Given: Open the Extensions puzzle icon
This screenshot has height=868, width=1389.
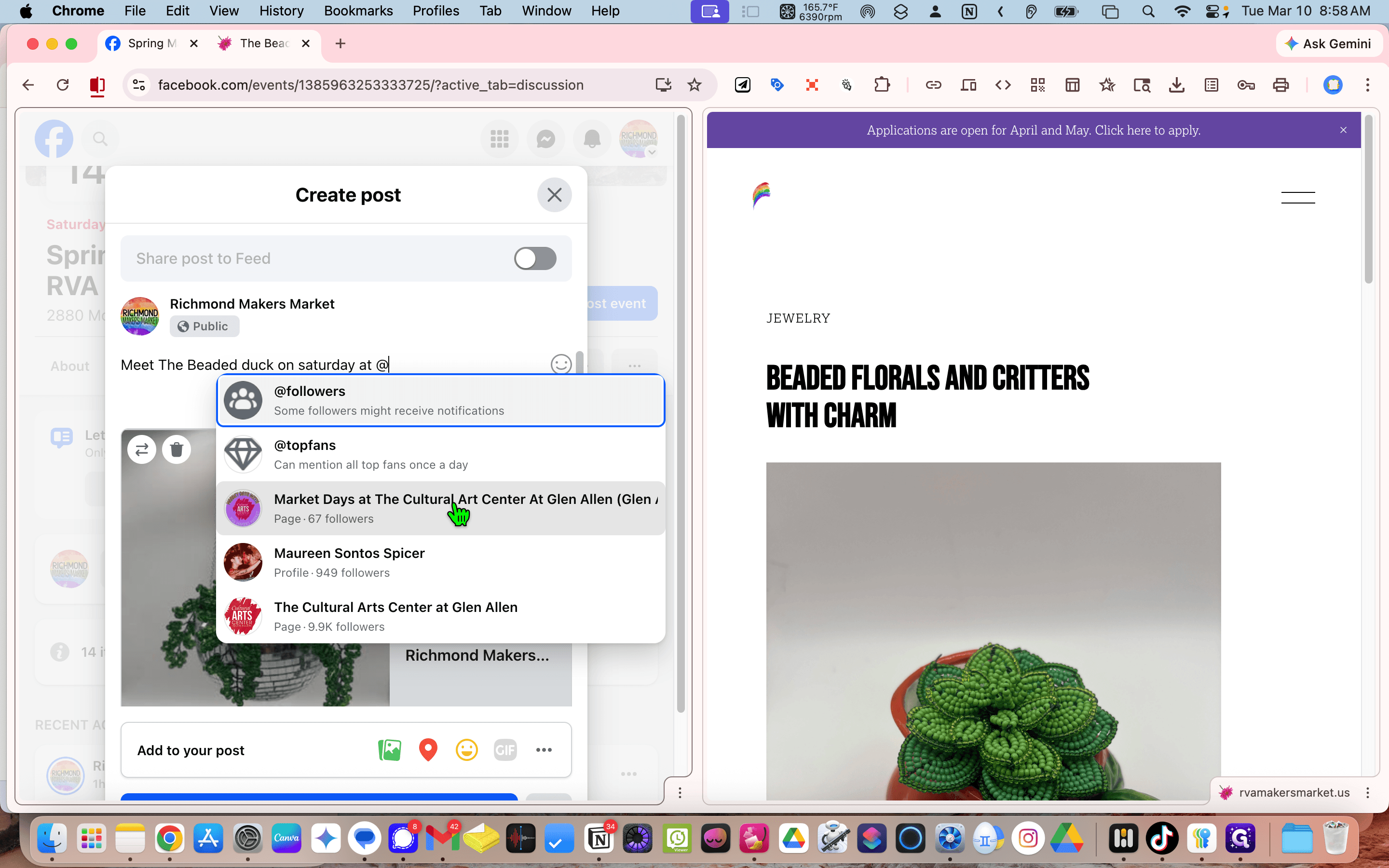Looking at the screenshot, I should (x=882, y=85).
